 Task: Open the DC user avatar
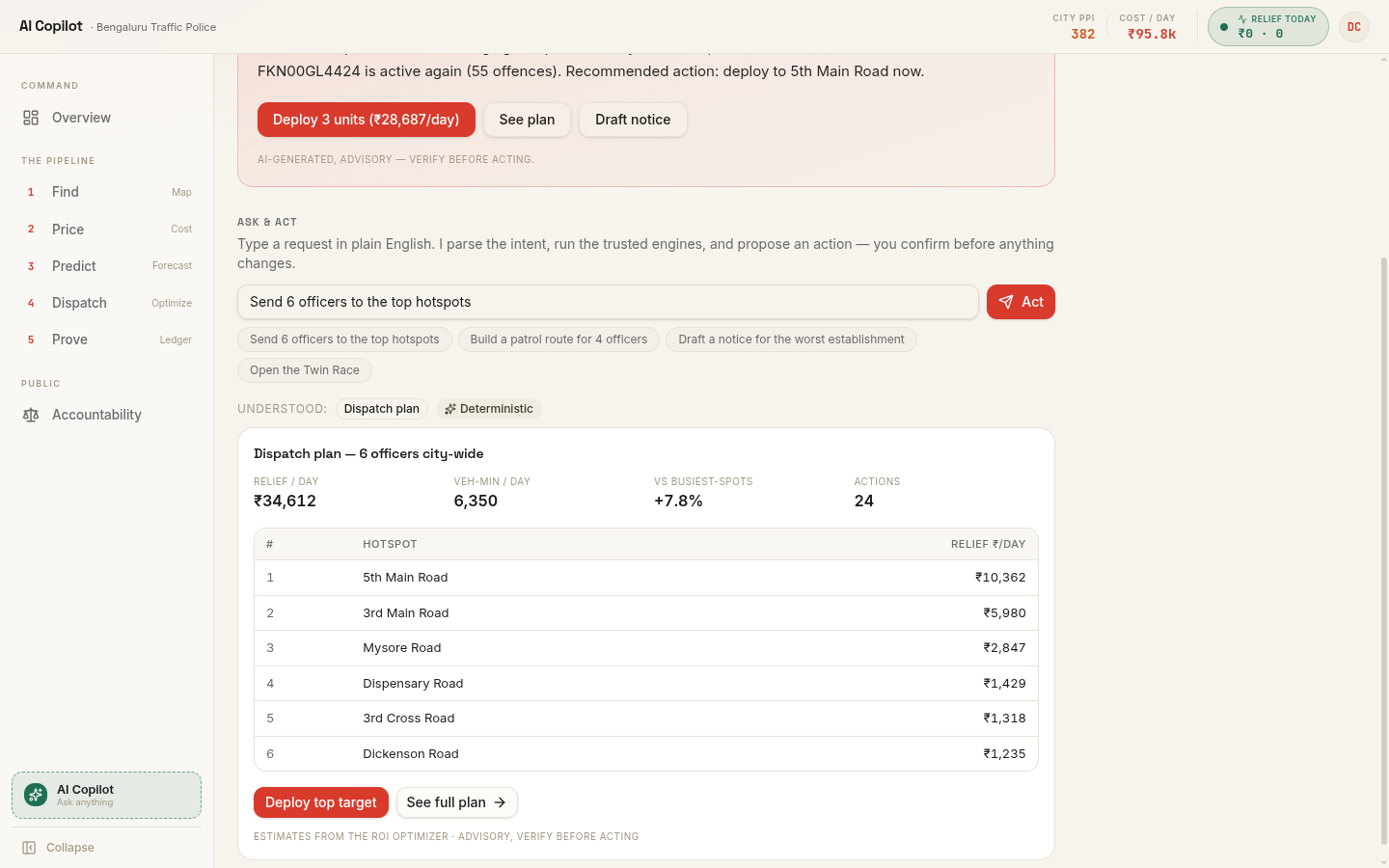tap(1354, 27)
